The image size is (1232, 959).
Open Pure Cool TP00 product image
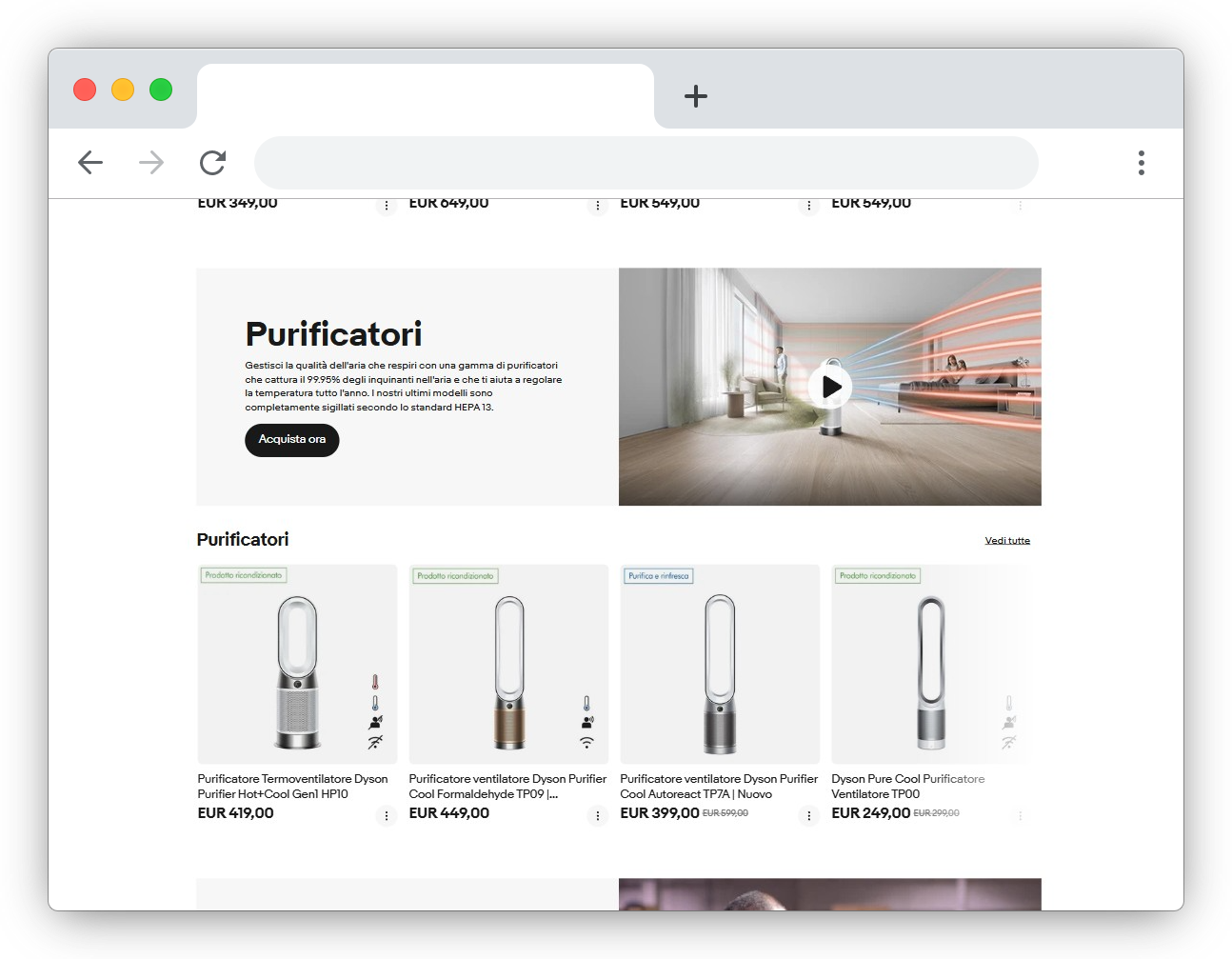coord(931,664)
